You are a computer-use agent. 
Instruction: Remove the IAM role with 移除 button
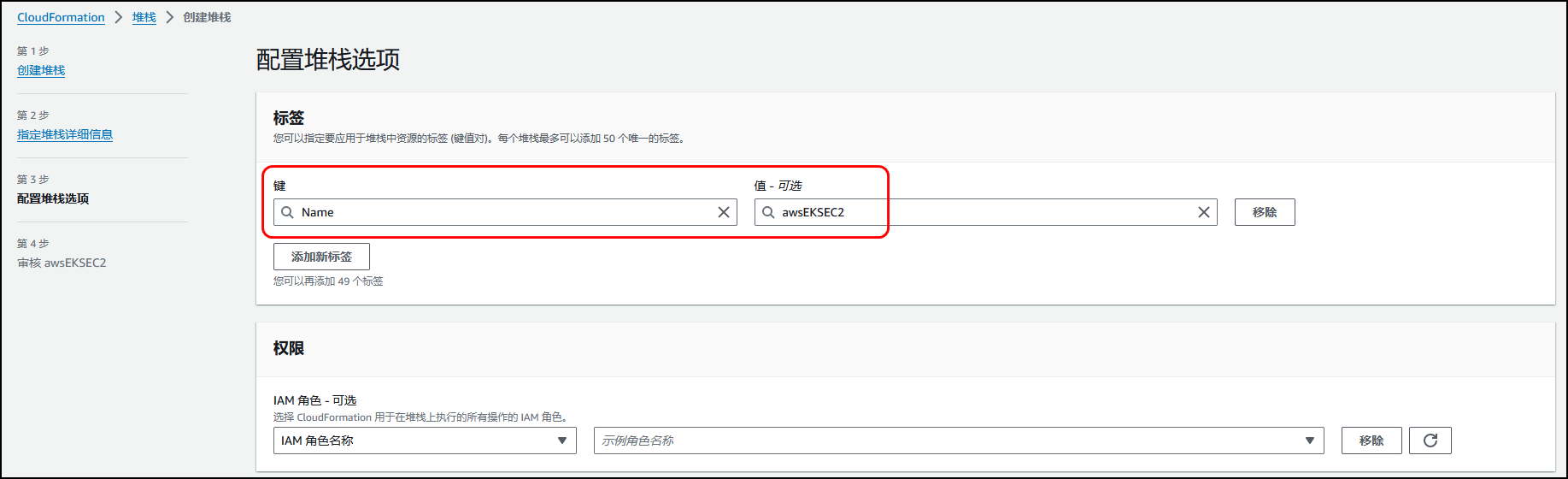1371,441
